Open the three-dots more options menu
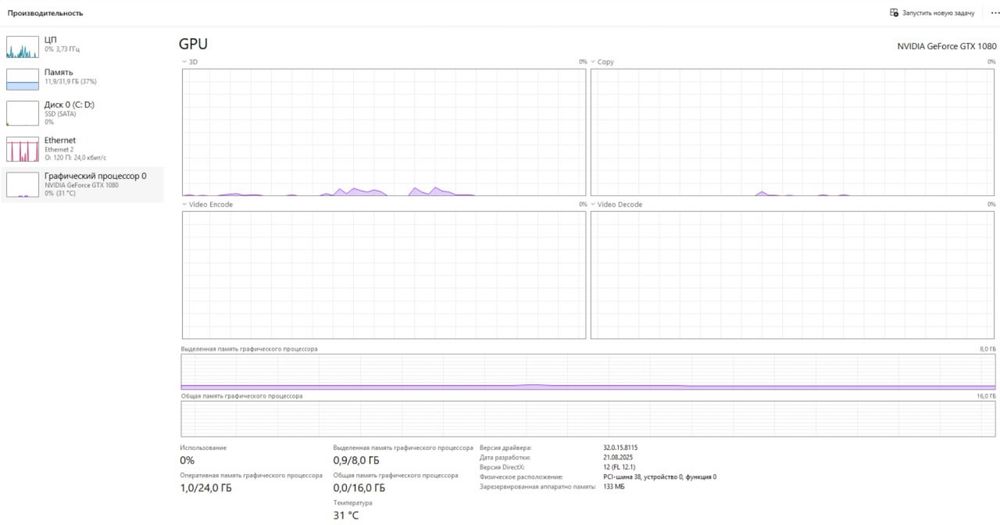 (x=995, y=13)
